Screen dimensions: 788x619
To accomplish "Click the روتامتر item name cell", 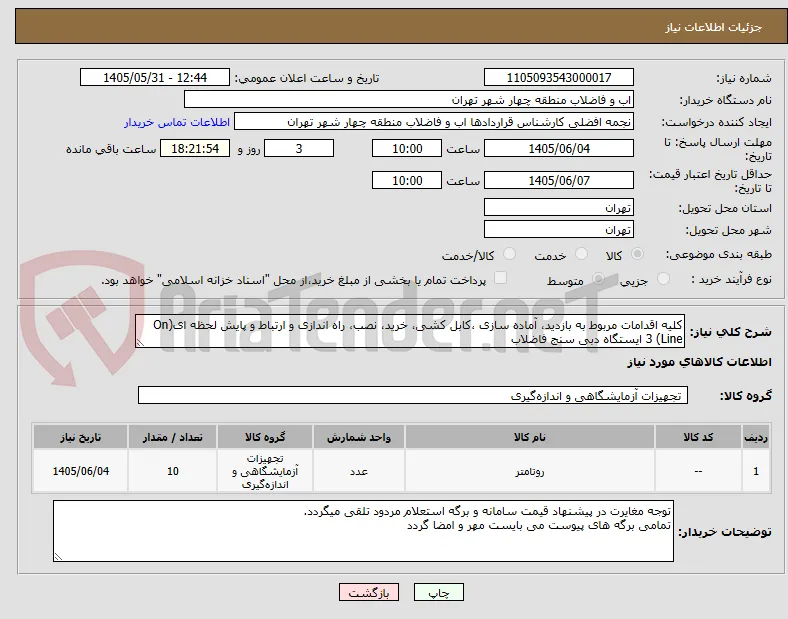I will coord(530,471).
